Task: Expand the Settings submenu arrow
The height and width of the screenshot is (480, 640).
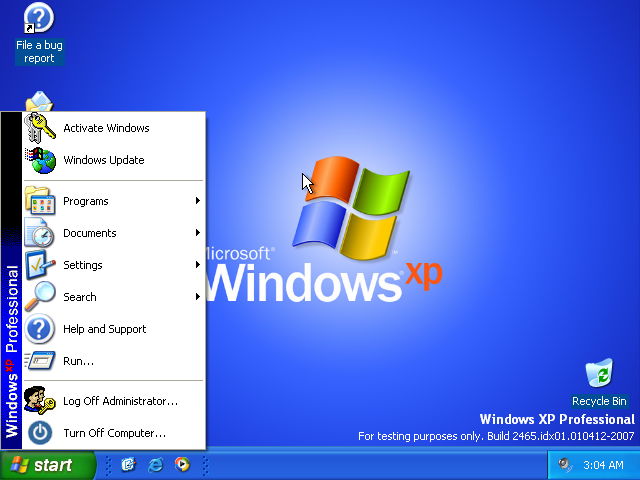Action: tap(198, 264)
